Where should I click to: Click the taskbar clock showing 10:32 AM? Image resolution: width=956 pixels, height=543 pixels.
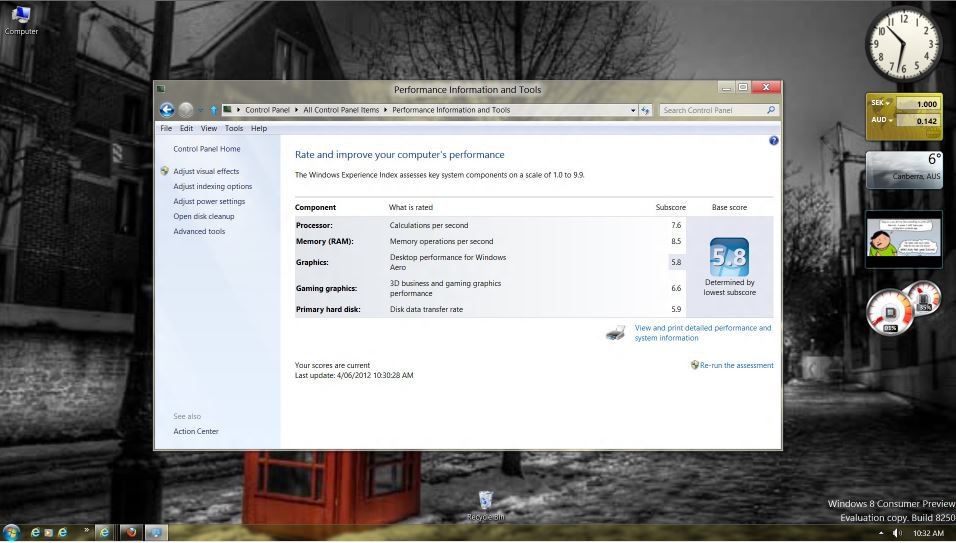pos(928,533)
